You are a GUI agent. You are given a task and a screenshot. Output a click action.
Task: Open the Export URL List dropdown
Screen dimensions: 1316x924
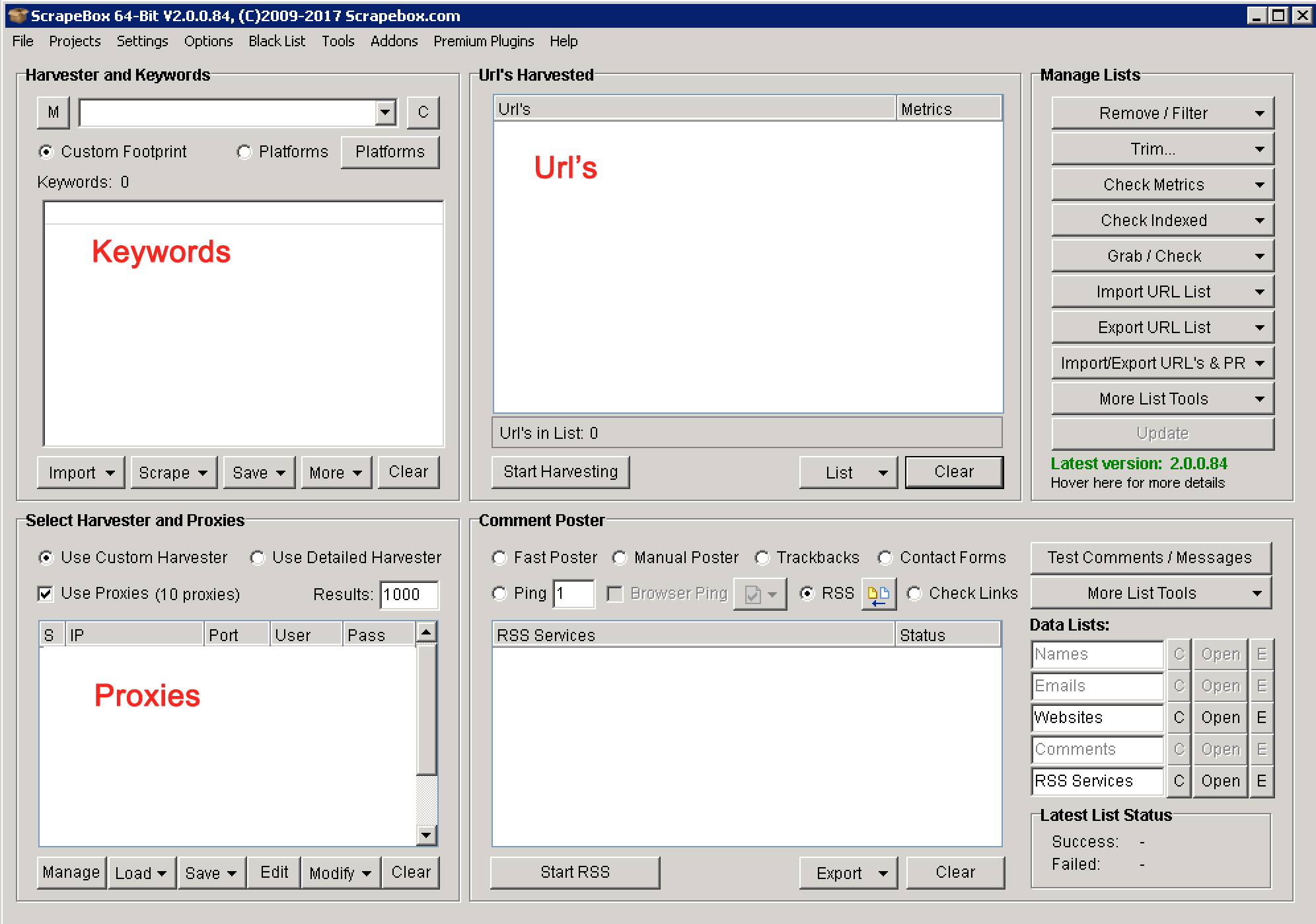click(x=1162, y=327)
